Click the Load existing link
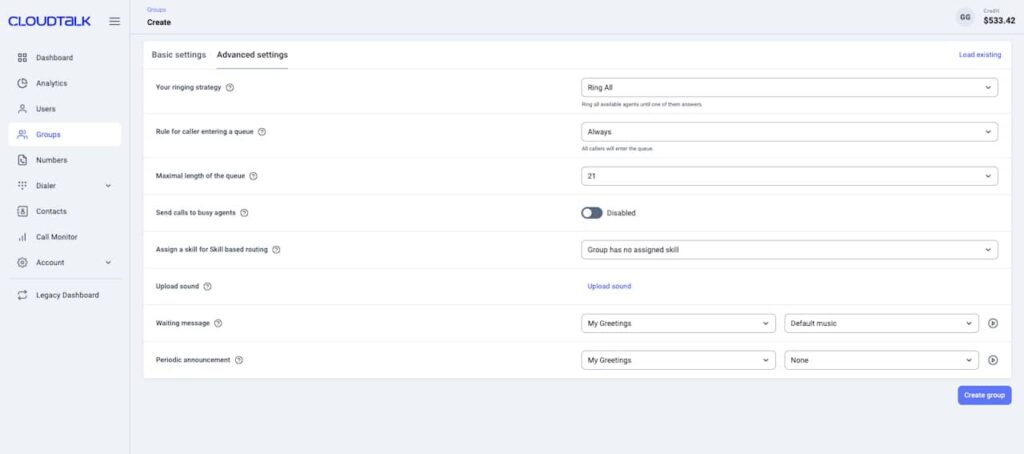This screenshot has width=1024, height=454. 980,55
